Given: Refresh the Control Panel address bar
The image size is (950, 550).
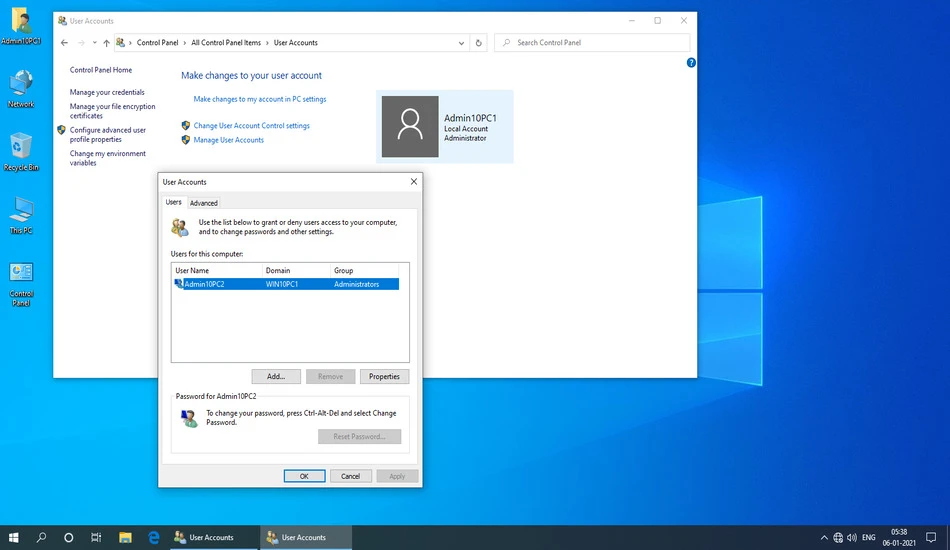Looking at the screenshot, I should pyautogui.click(x=479, y=43).
